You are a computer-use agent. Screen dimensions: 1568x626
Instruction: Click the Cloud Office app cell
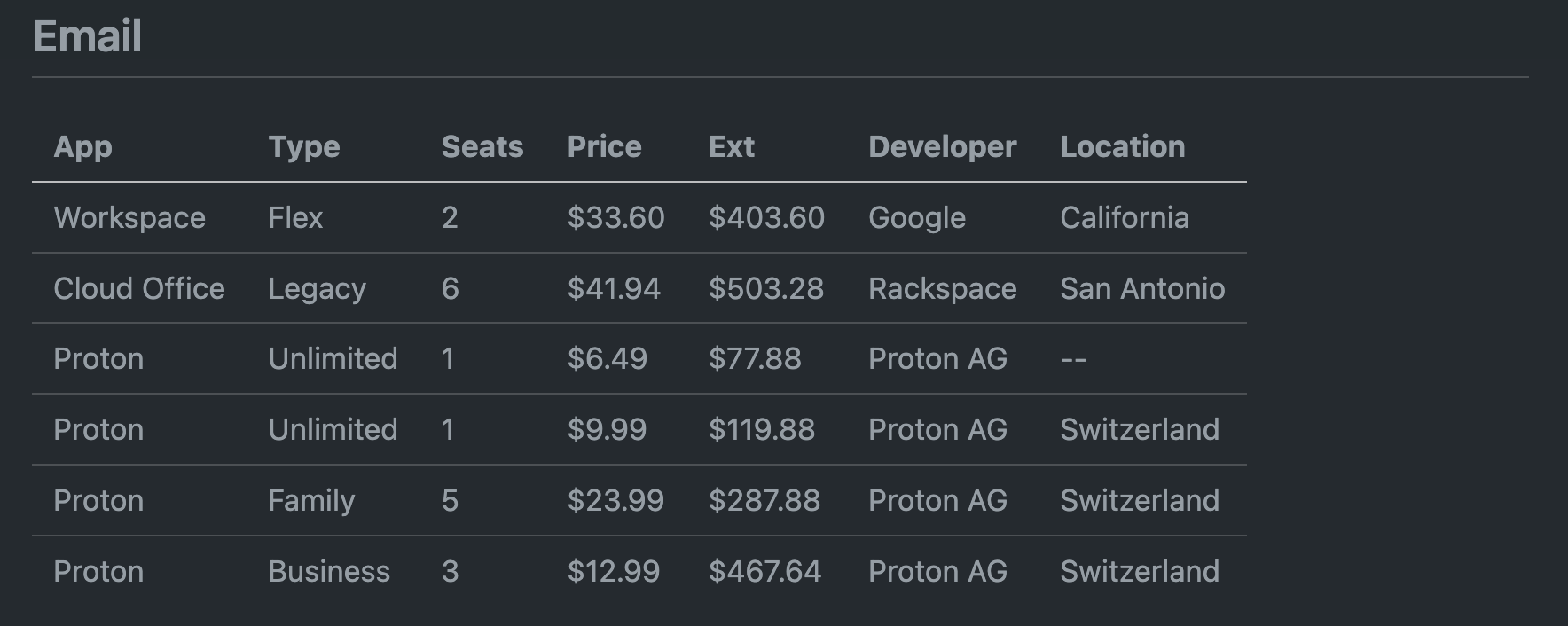pyautogui.click(x=139, y=288)
